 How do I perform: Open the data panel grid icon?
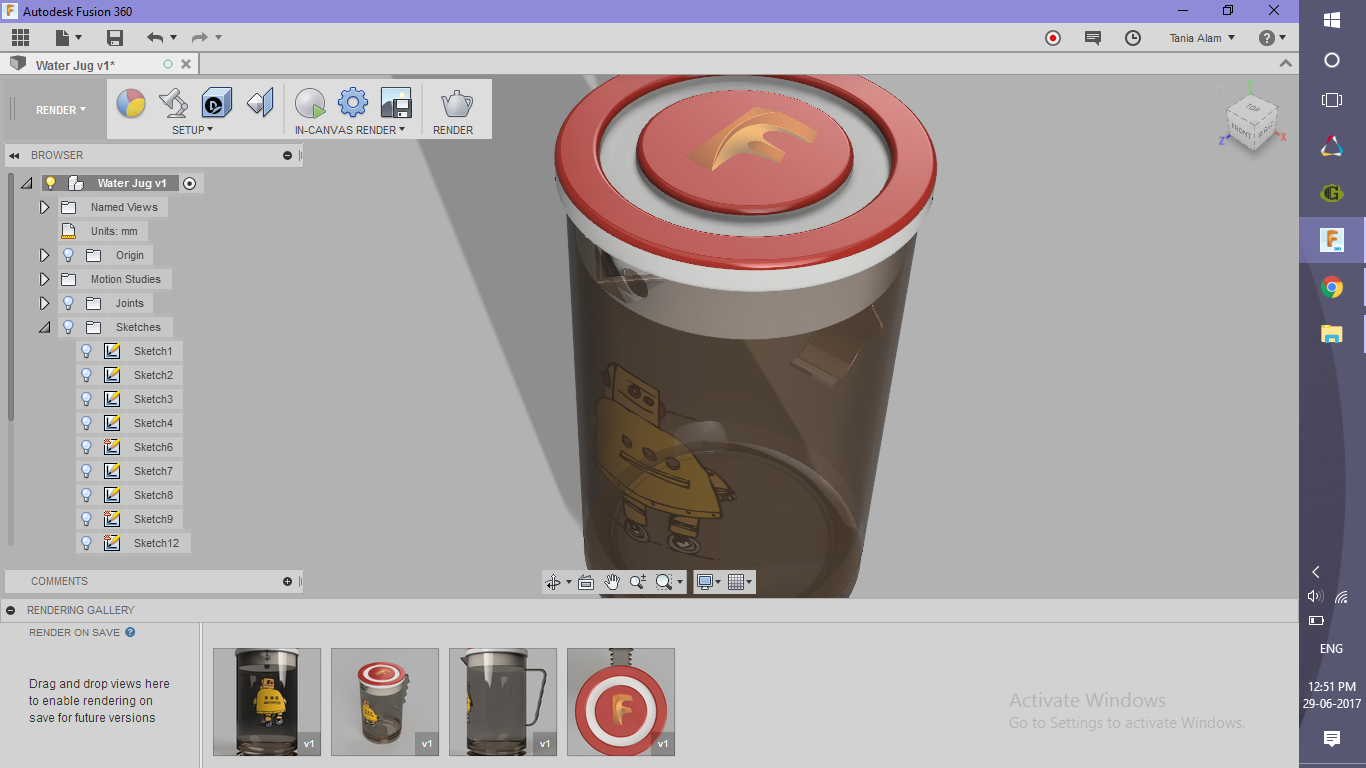(x=20, y=38)
